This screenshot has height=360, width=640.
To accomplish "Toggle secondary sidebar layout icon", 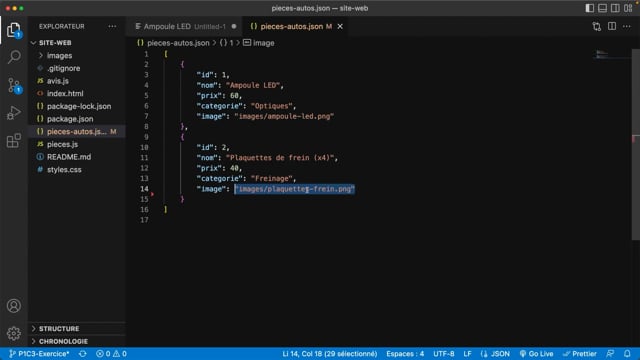I will tap(615, 8).
